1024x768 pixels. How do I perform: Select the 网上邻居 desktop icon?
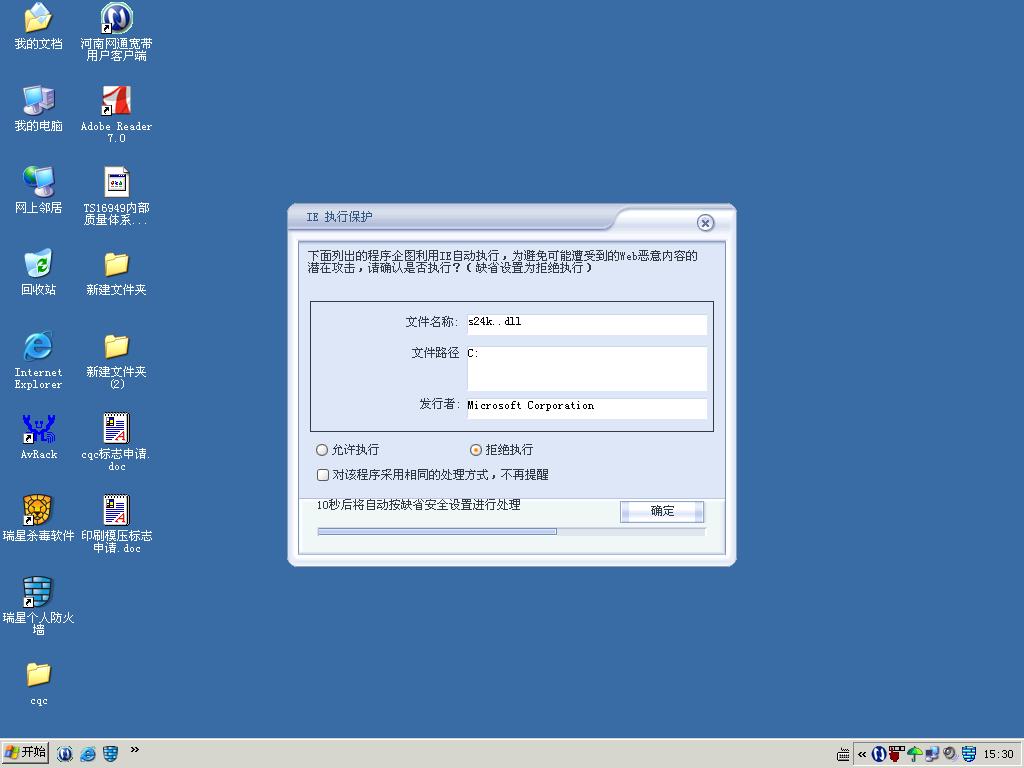[x=38, y=190]
